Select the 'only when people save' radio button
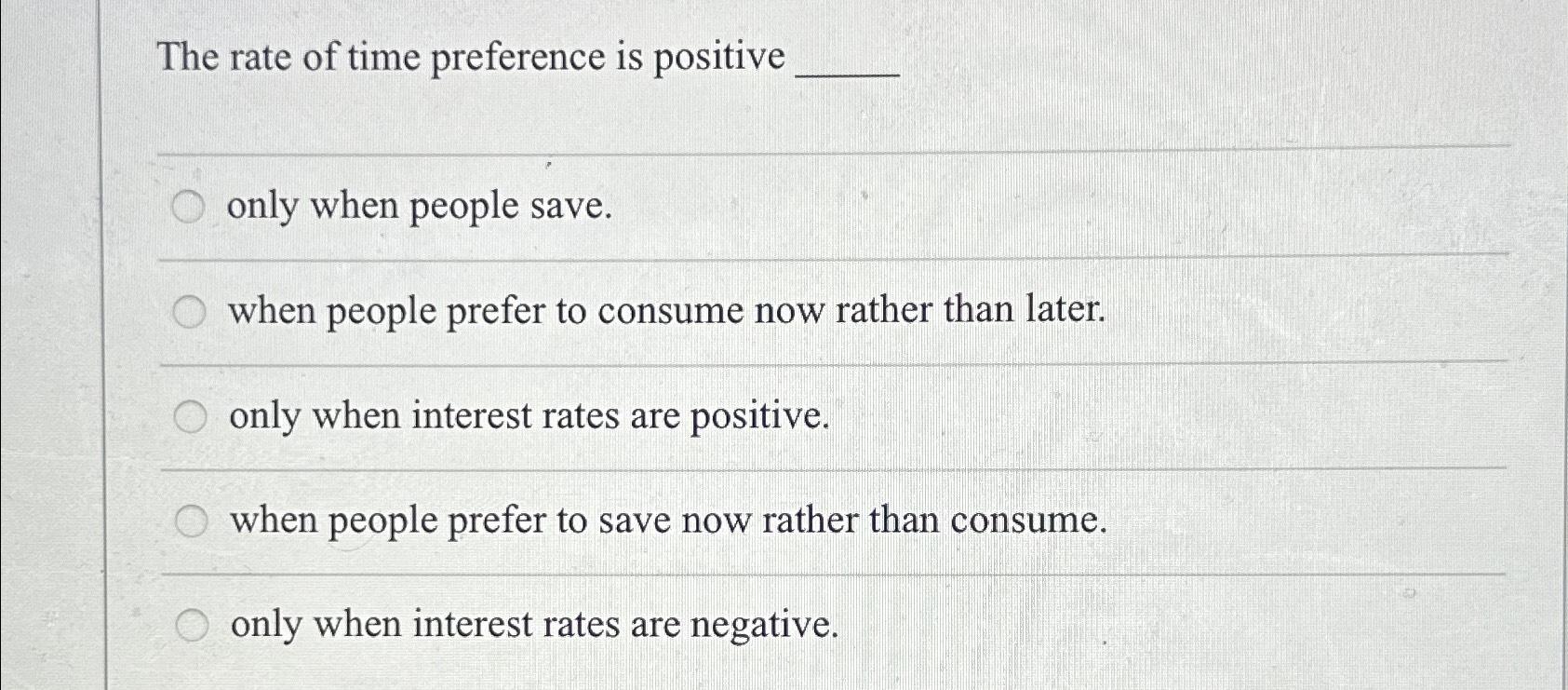Image resolution: width=1568 pixels, height=690 pixels. (193, 207)
